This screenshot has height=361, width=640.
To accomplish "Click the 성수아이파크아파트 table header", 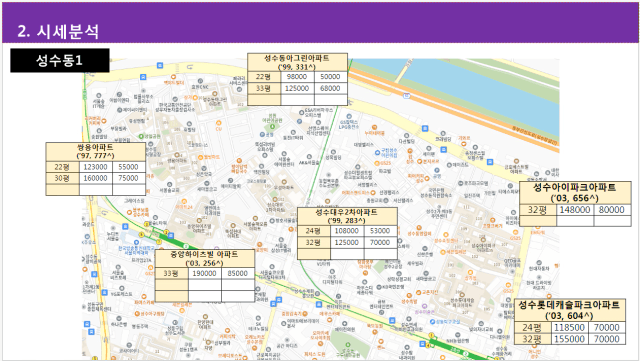I will [575, 193].
